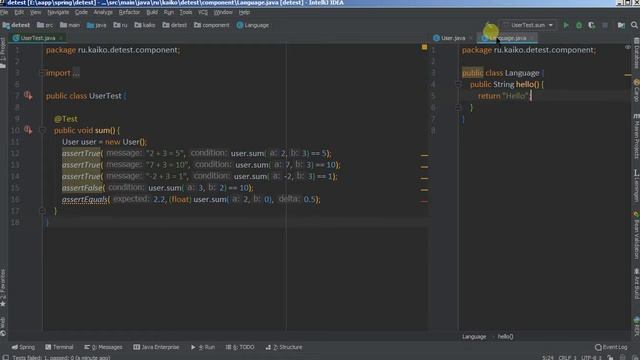Click hello() closing brace fold marker
Viewport: 640px width, 360px height.
pos(458,107)
